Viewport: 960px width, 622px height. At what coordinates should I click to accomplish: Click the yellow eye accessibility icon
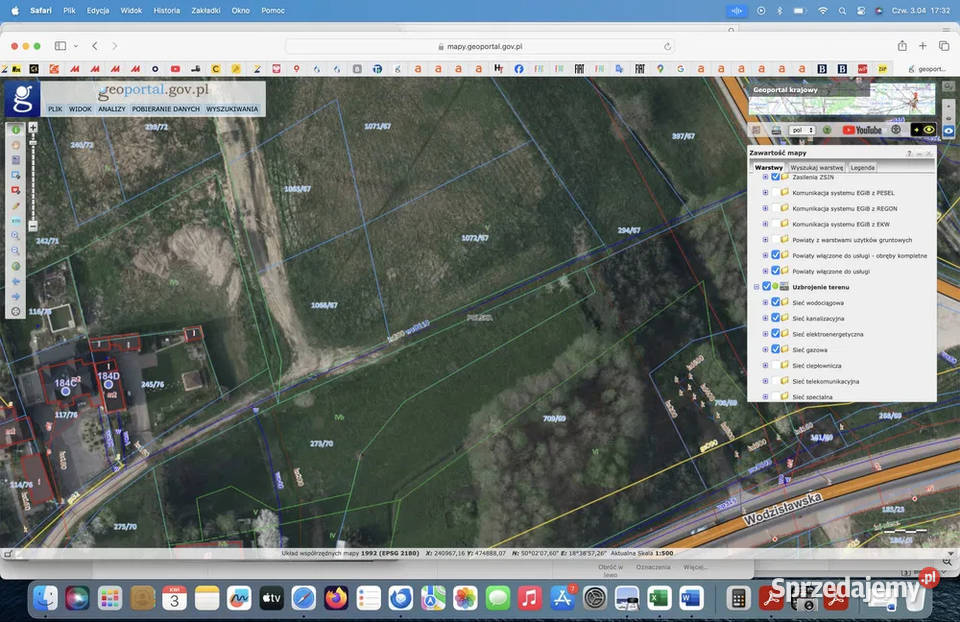click(x=929, y=130)
